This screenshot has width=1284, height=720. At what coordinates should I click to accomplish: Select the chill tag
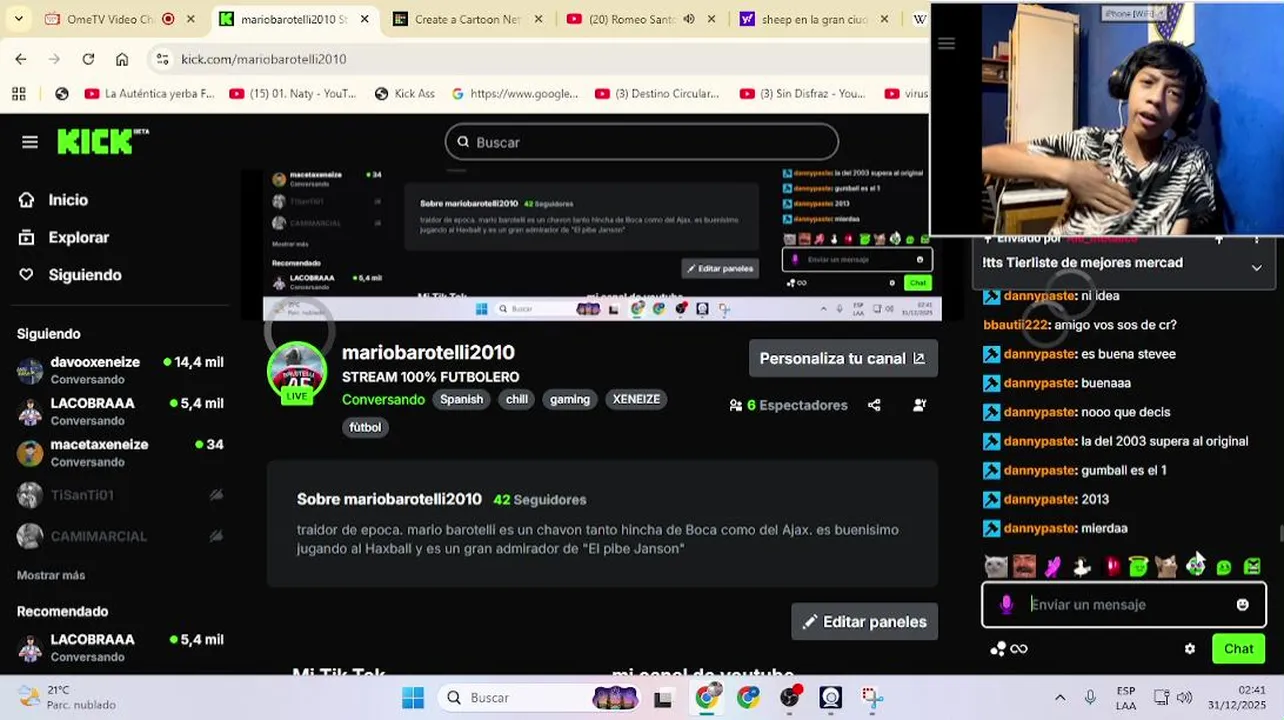point(517,399)
